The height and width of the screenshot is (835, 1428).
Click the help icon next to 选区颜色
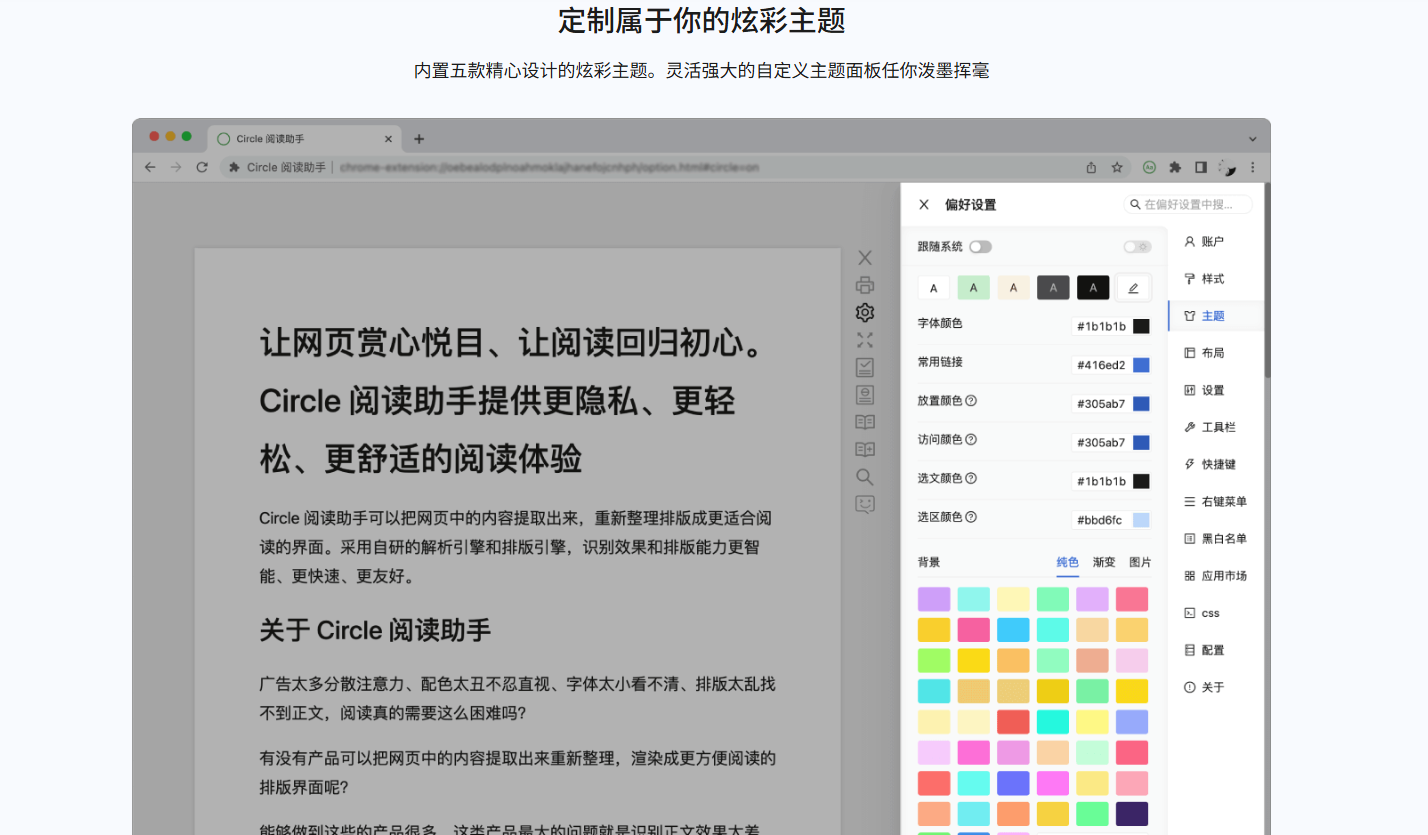tap(971, 517)
